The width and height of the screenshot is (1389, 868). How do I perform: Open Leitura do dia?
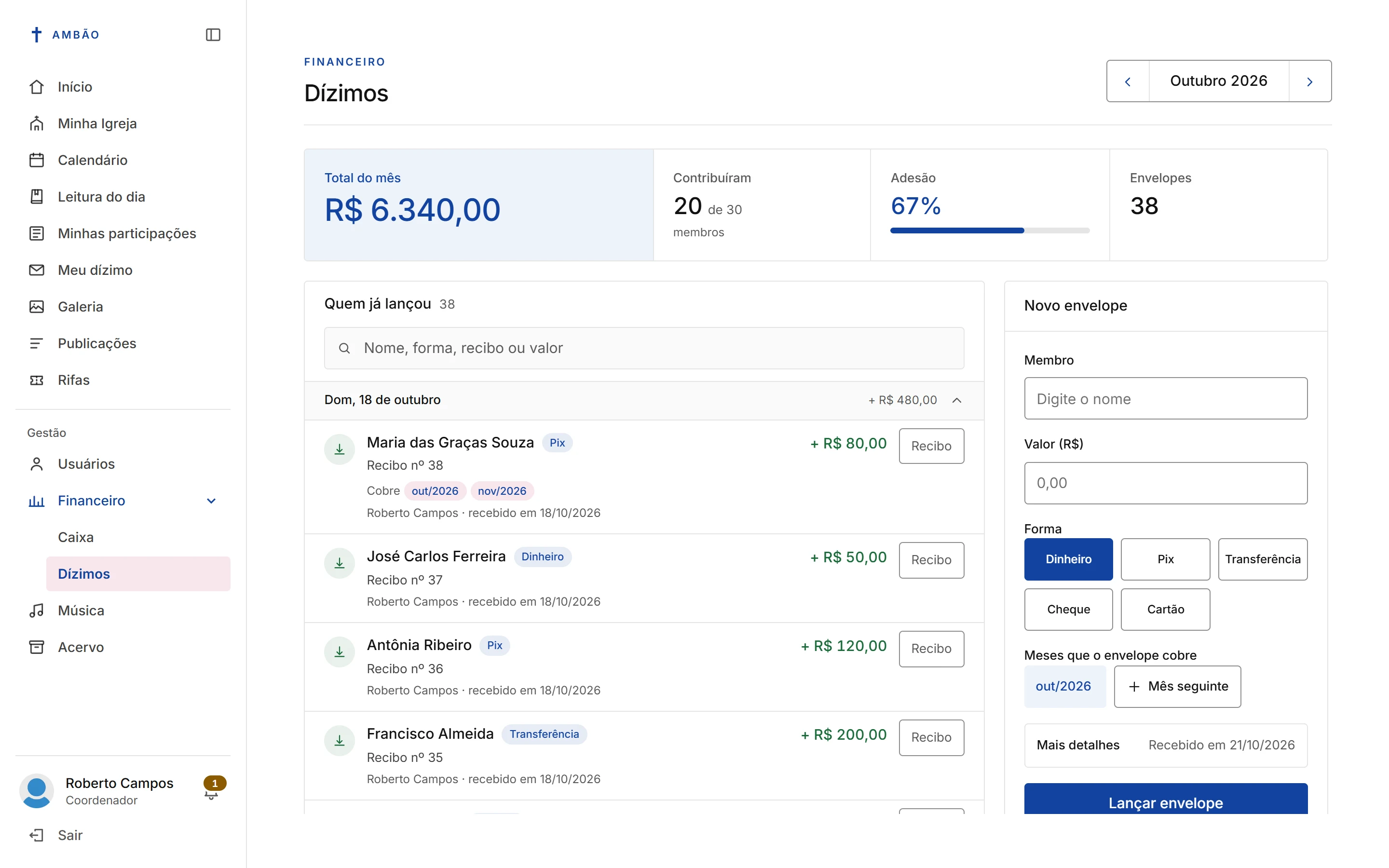[123, 197]
